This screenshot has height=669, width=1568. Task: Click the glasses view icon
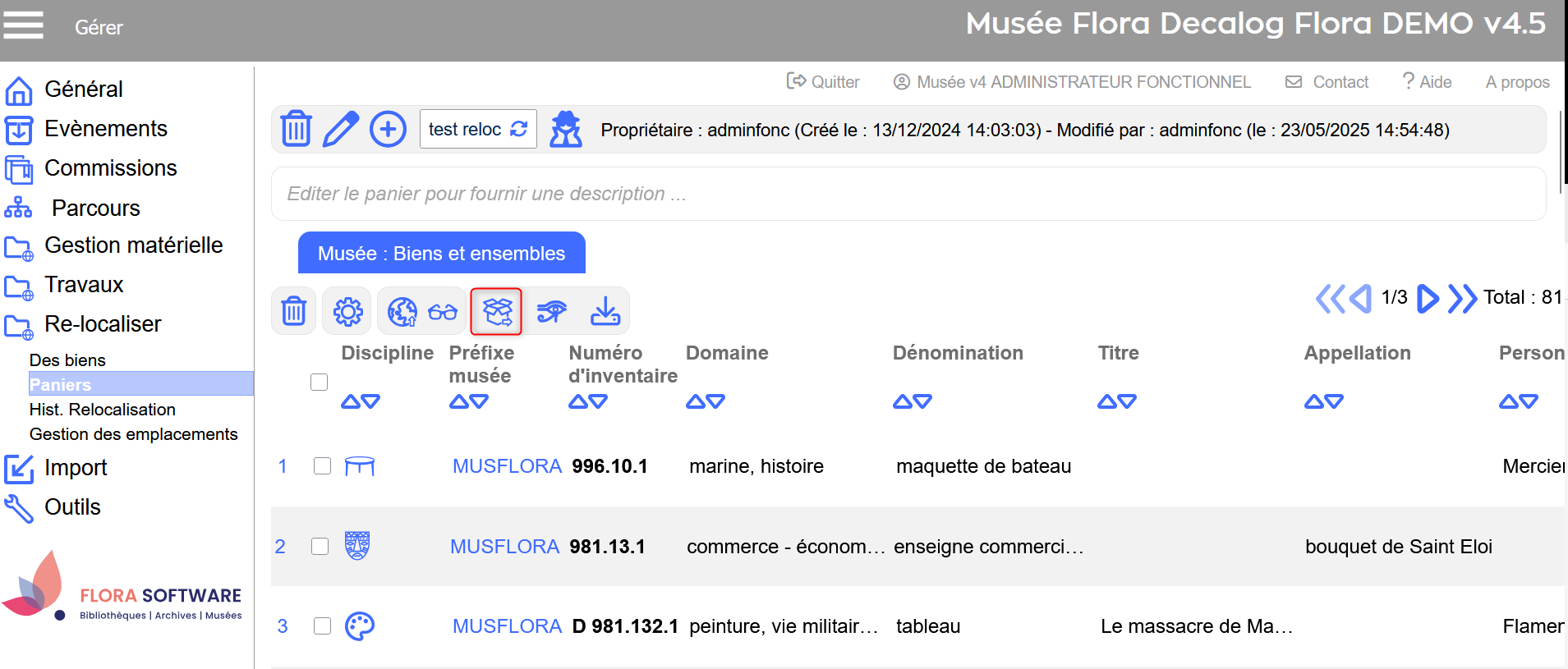tap(443, 312)
